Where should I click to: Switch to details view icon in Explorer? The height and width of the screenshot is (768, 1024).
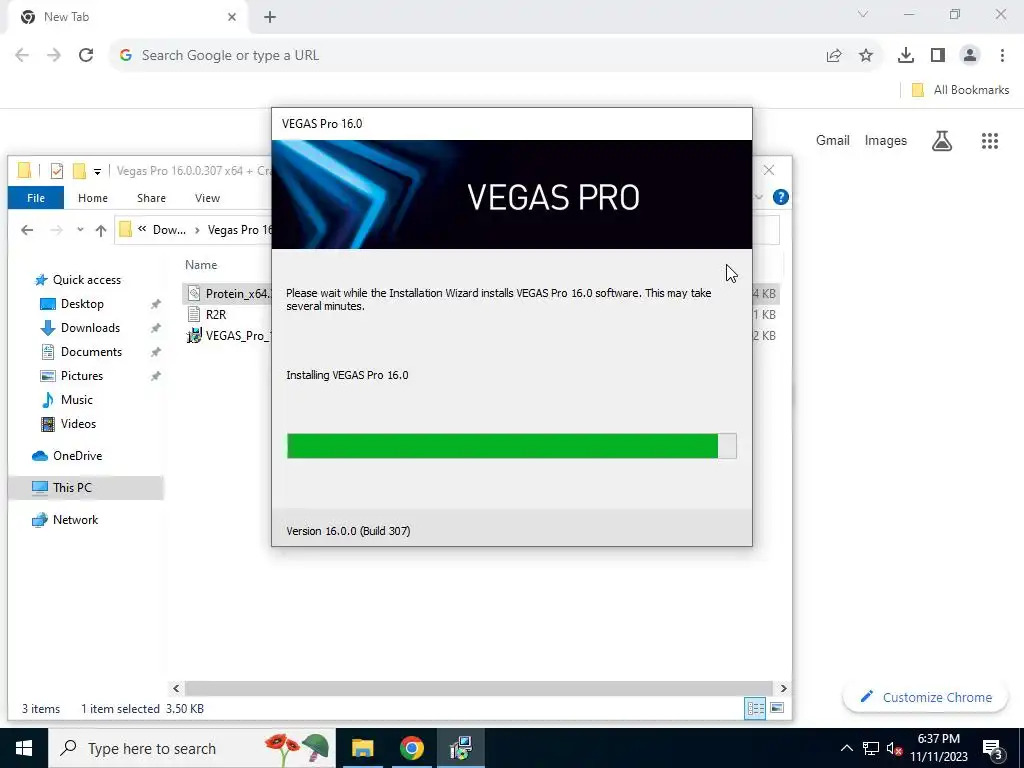(756, 708)
